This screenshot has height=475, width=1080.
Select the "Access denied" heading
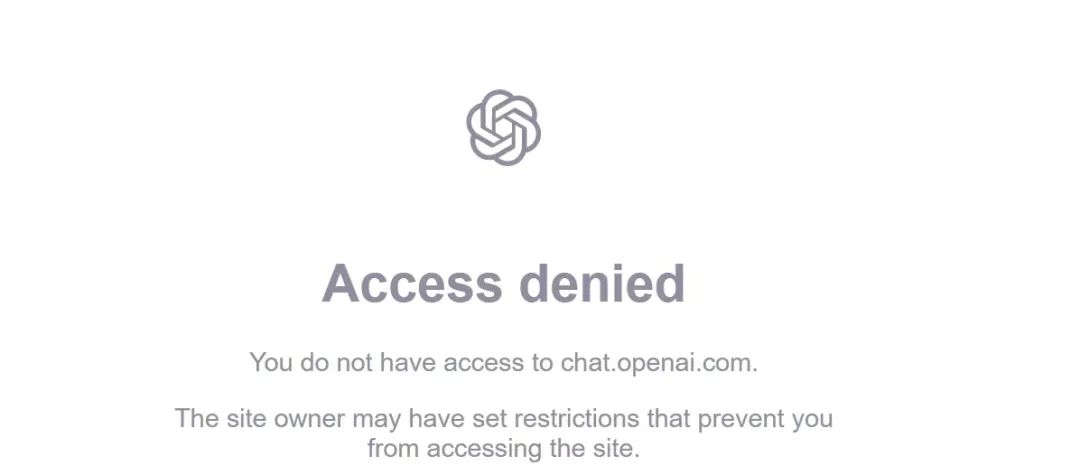coord(503,284)
